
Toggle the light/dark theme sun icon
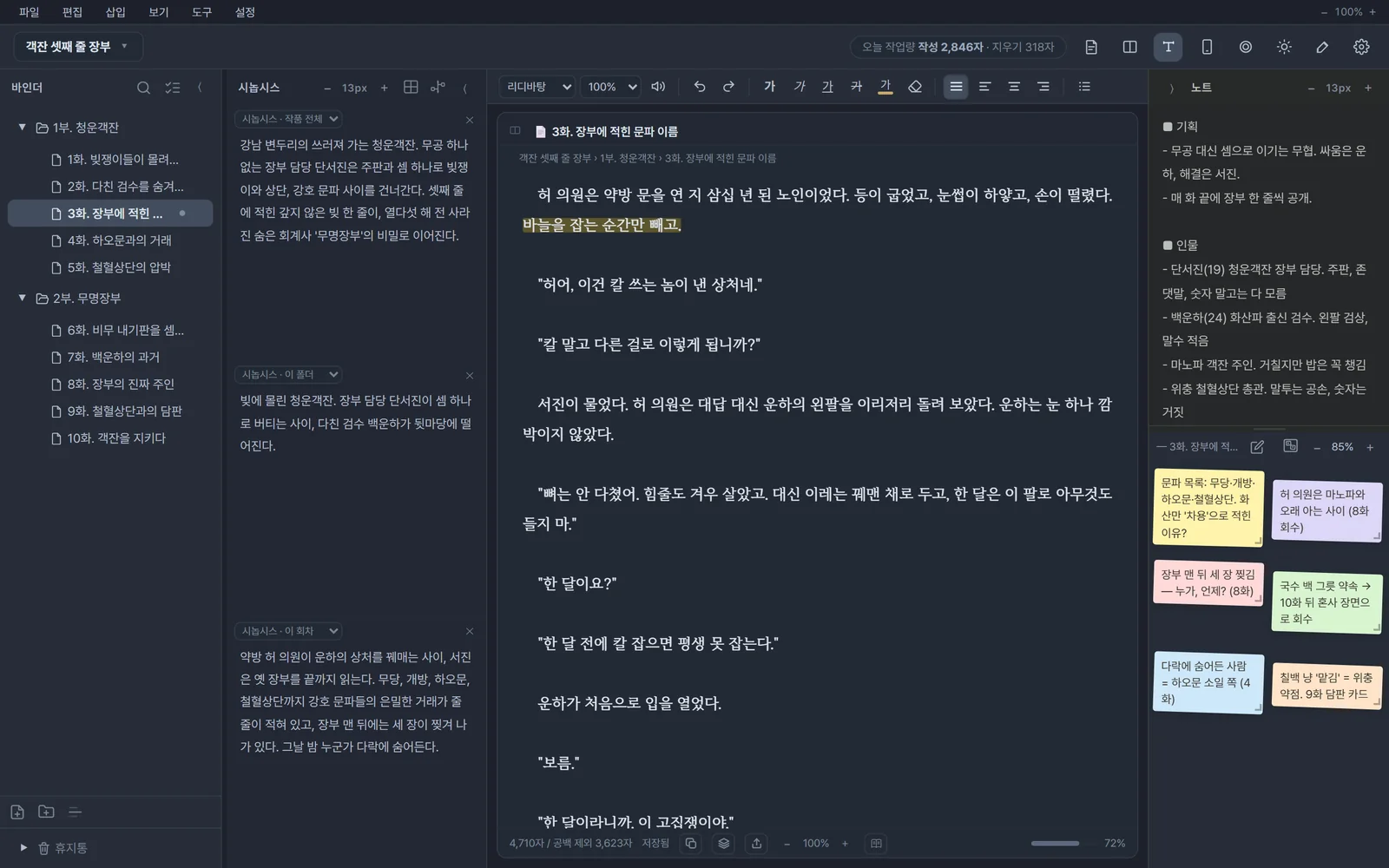(1284, 47)
